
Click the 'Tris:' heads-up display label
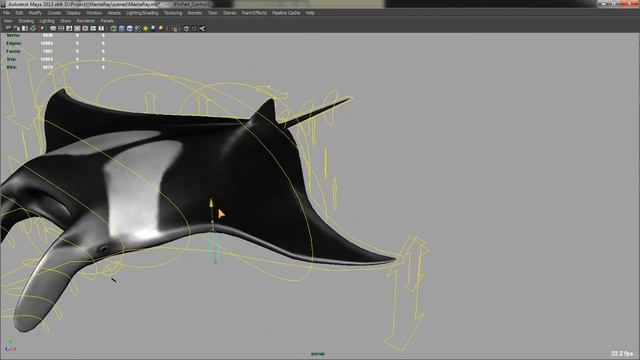[11, 59]
